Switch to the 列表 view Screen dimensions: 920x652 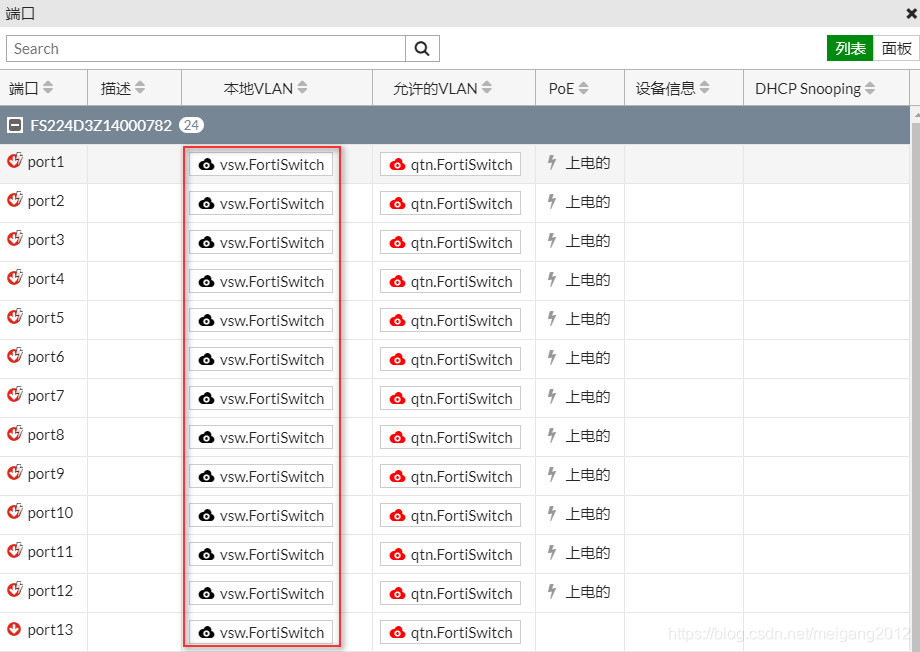(850, 48)
